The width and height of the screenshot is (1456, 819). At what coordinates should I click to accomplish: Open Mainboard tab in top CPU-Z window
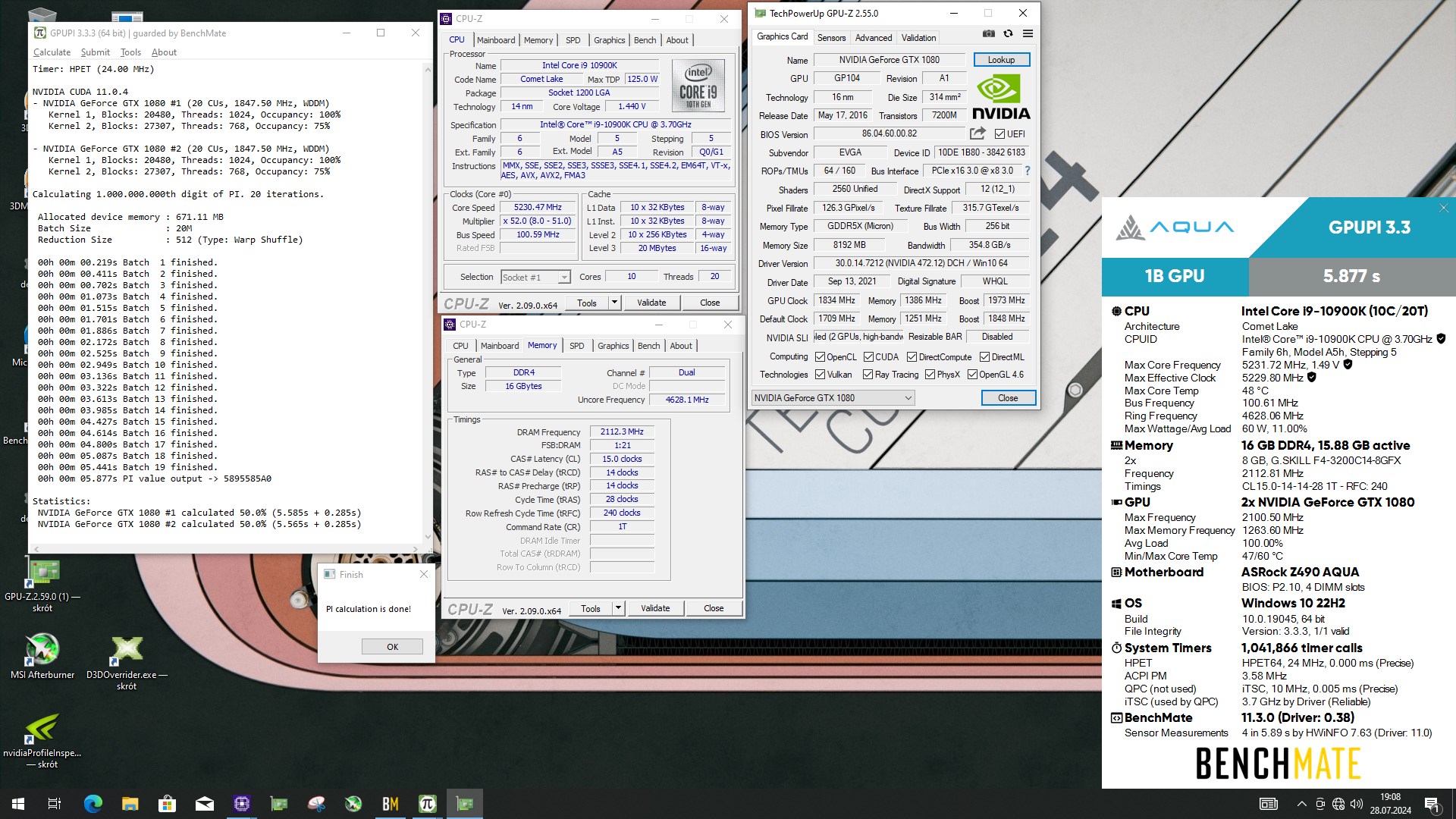click(x=496, y=40)
